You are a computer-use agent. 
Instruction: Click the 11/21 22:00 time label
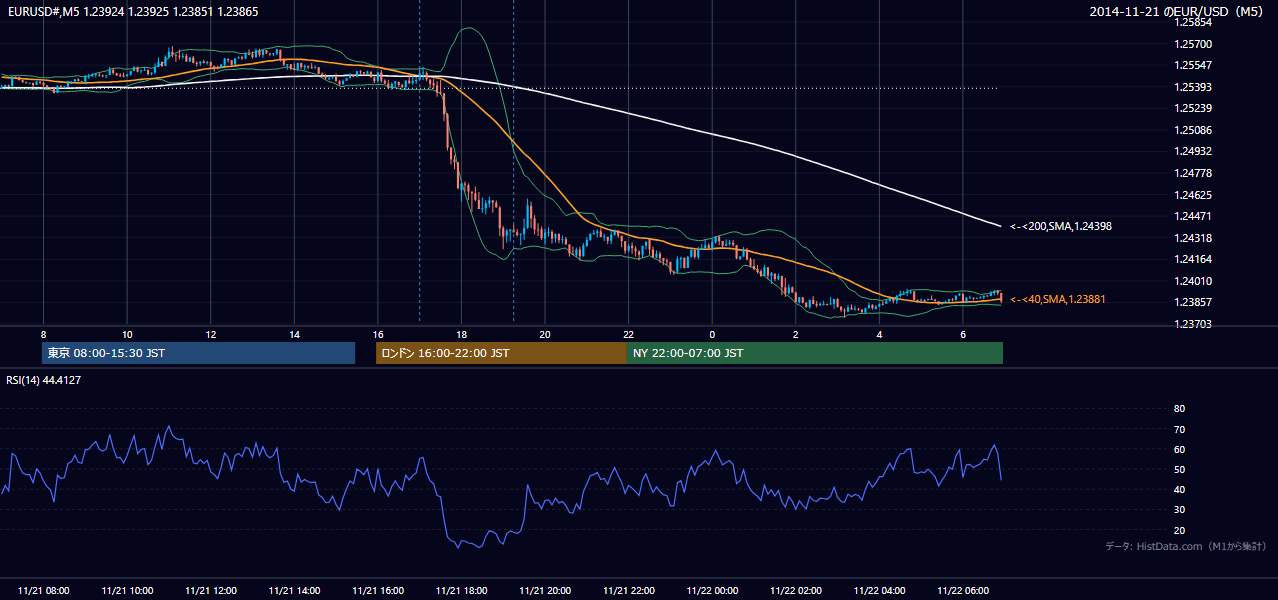(629, 591)
